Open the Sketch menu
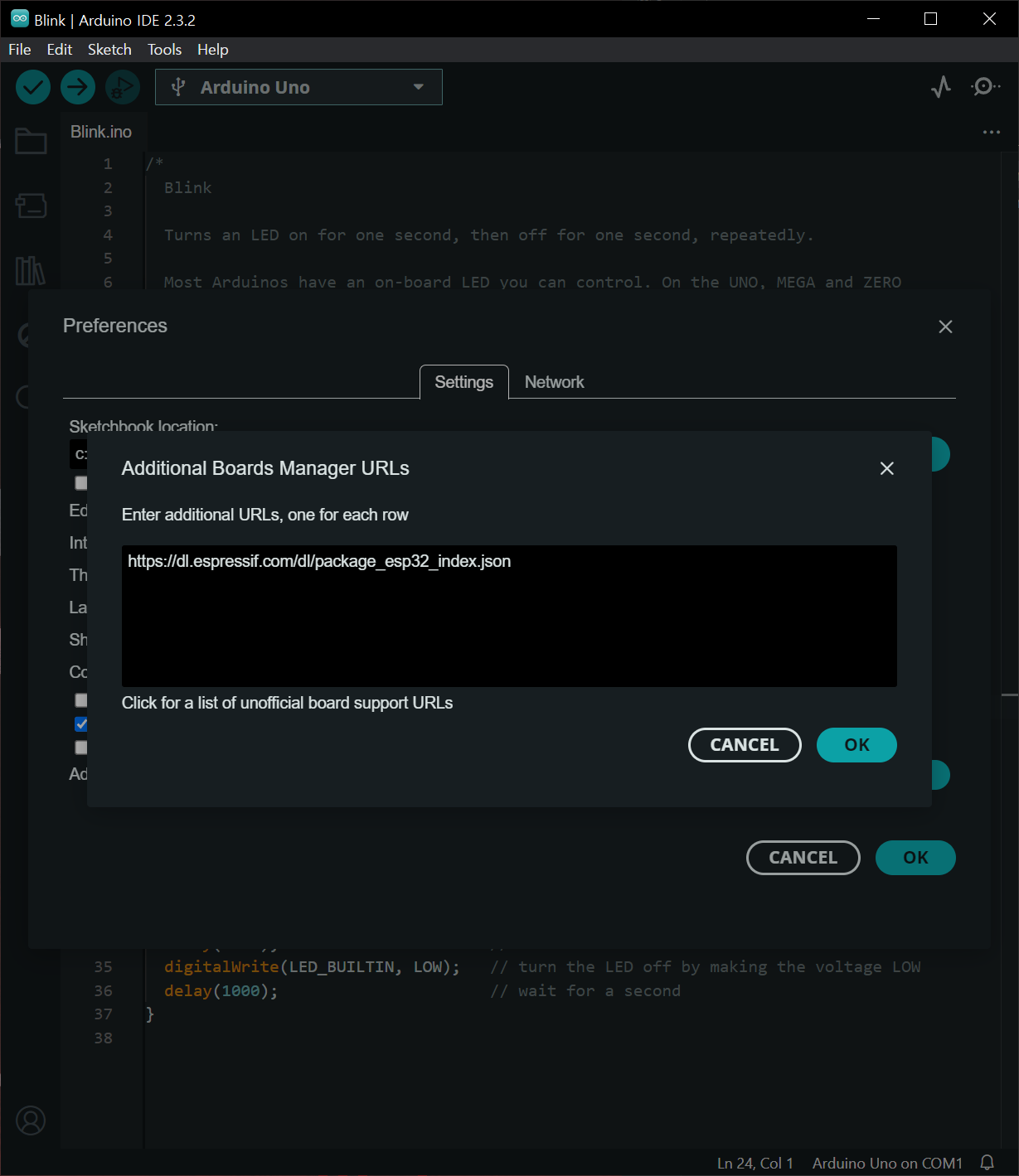1019x1176 pixels. (x=109, y=50)
